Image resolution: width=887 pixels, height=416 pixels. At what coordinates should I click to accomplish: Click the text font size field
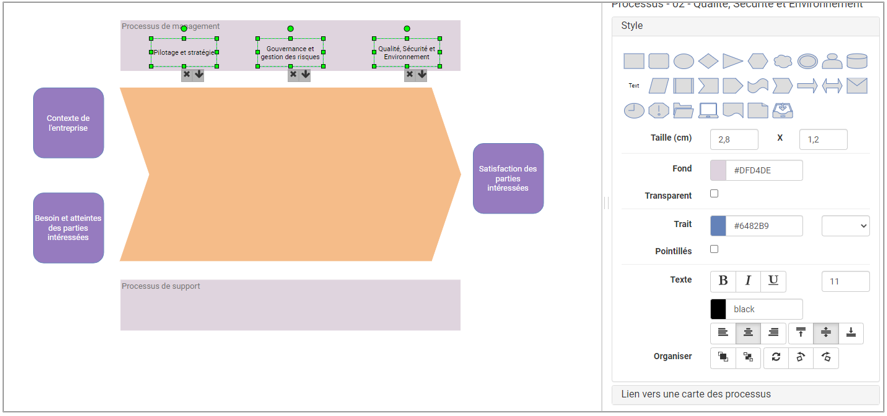coord(845,281)
